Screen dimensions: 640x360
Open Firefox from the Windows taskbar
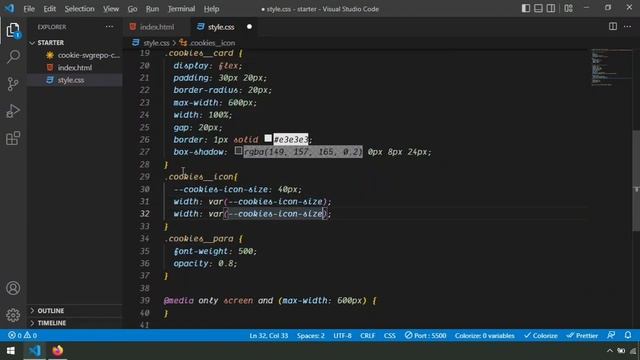pyautogui.click(x=58, y=351)
